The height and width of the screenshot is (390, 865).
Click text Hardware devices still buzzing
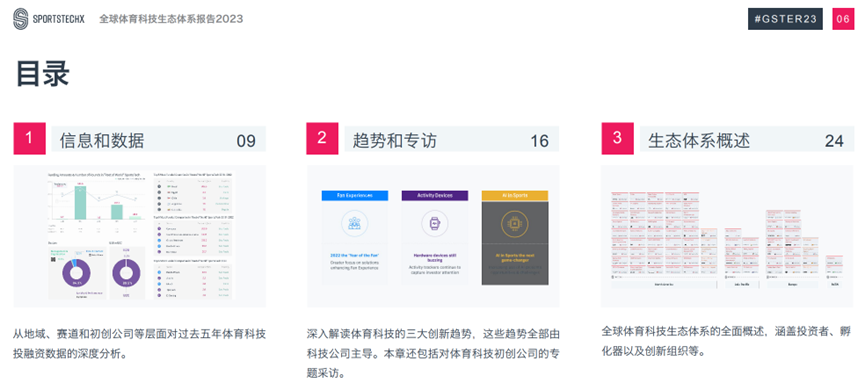pyautogui.click(x=435, y=258)
